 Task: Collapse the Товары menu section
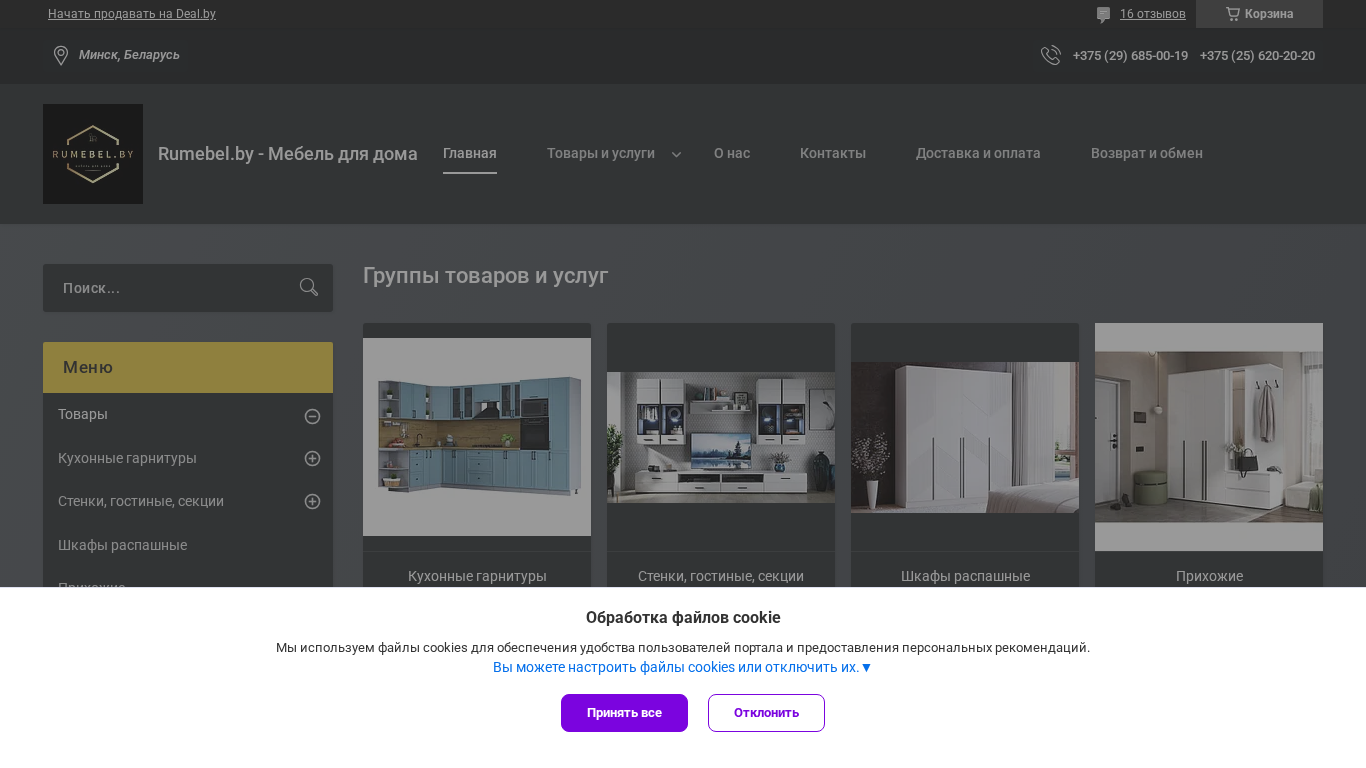coord(312,416)
